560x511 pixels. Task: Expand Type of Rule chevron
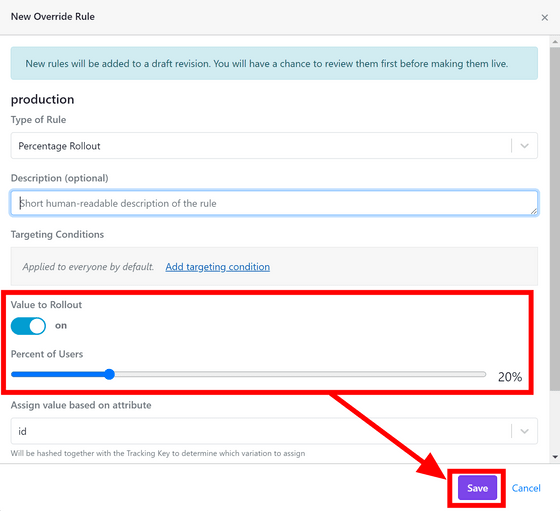(x=524, y=146)
